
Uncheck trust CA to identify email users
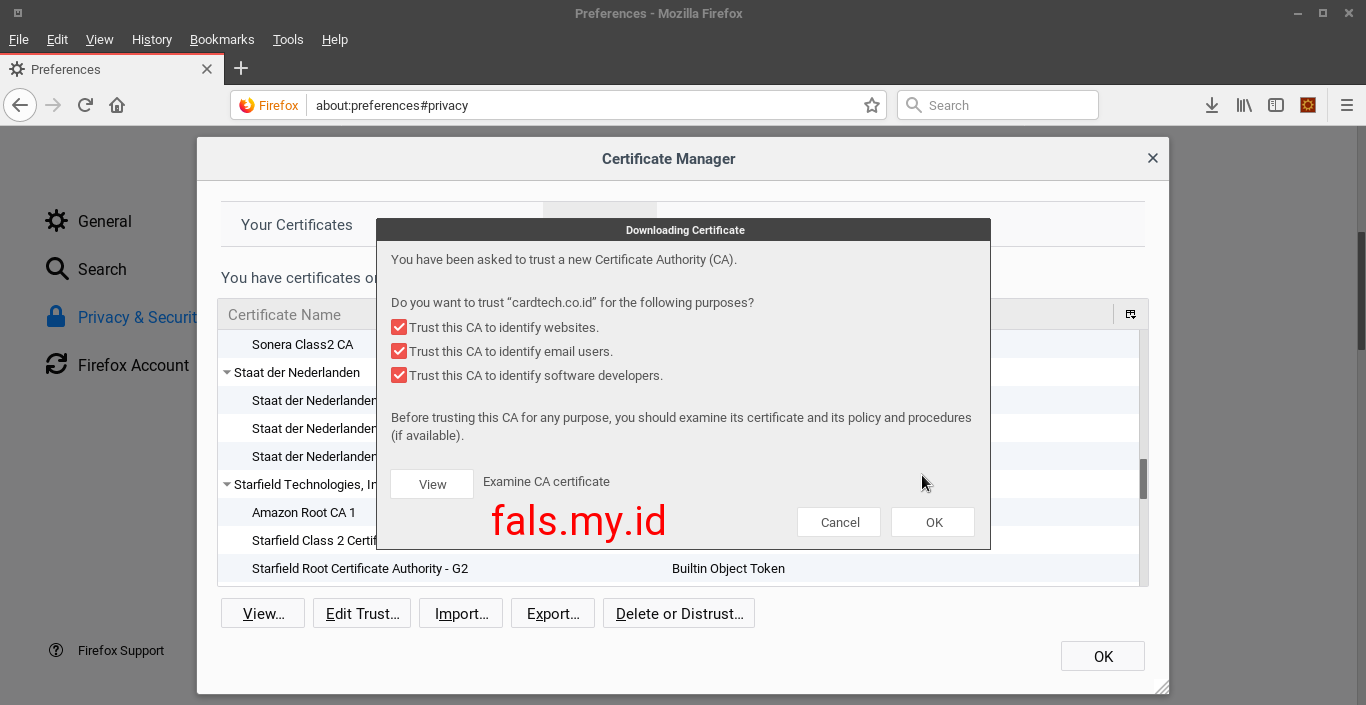(x=399, y=351)
